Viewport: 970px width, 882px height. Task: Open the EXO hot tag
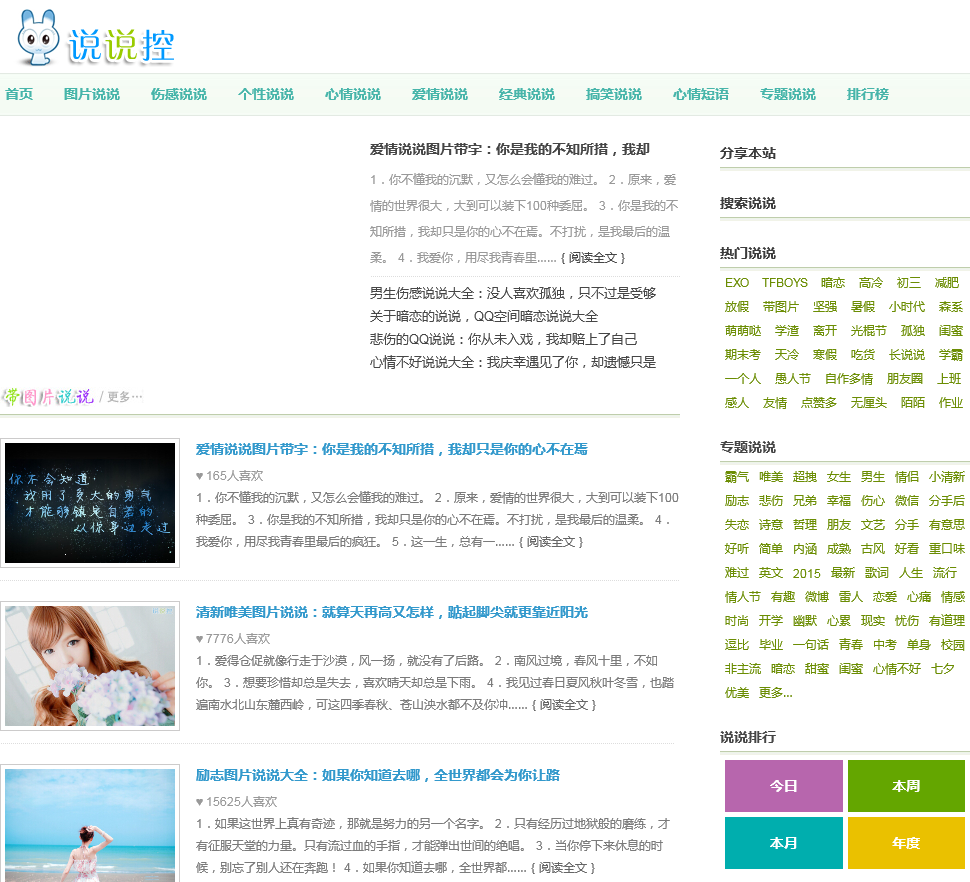(x=737, y=283)
